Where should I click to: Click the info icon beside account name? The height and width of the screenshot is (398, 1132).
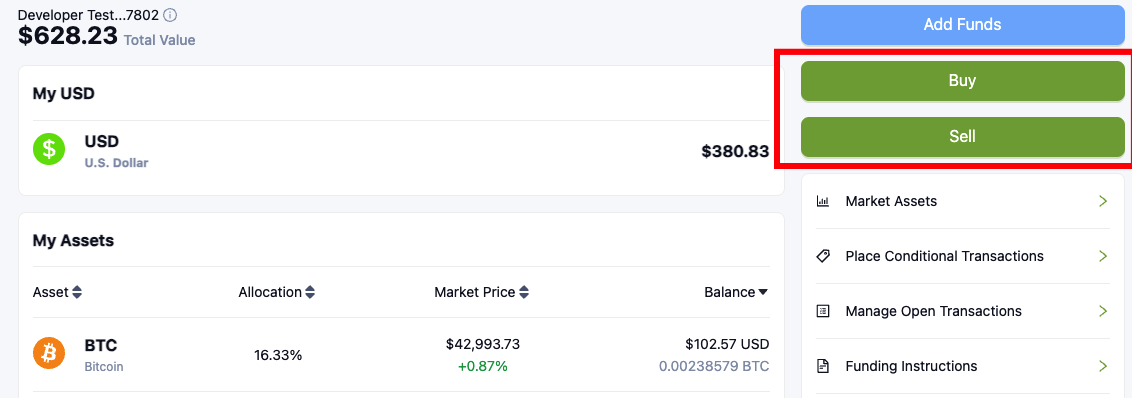point(170,14)
